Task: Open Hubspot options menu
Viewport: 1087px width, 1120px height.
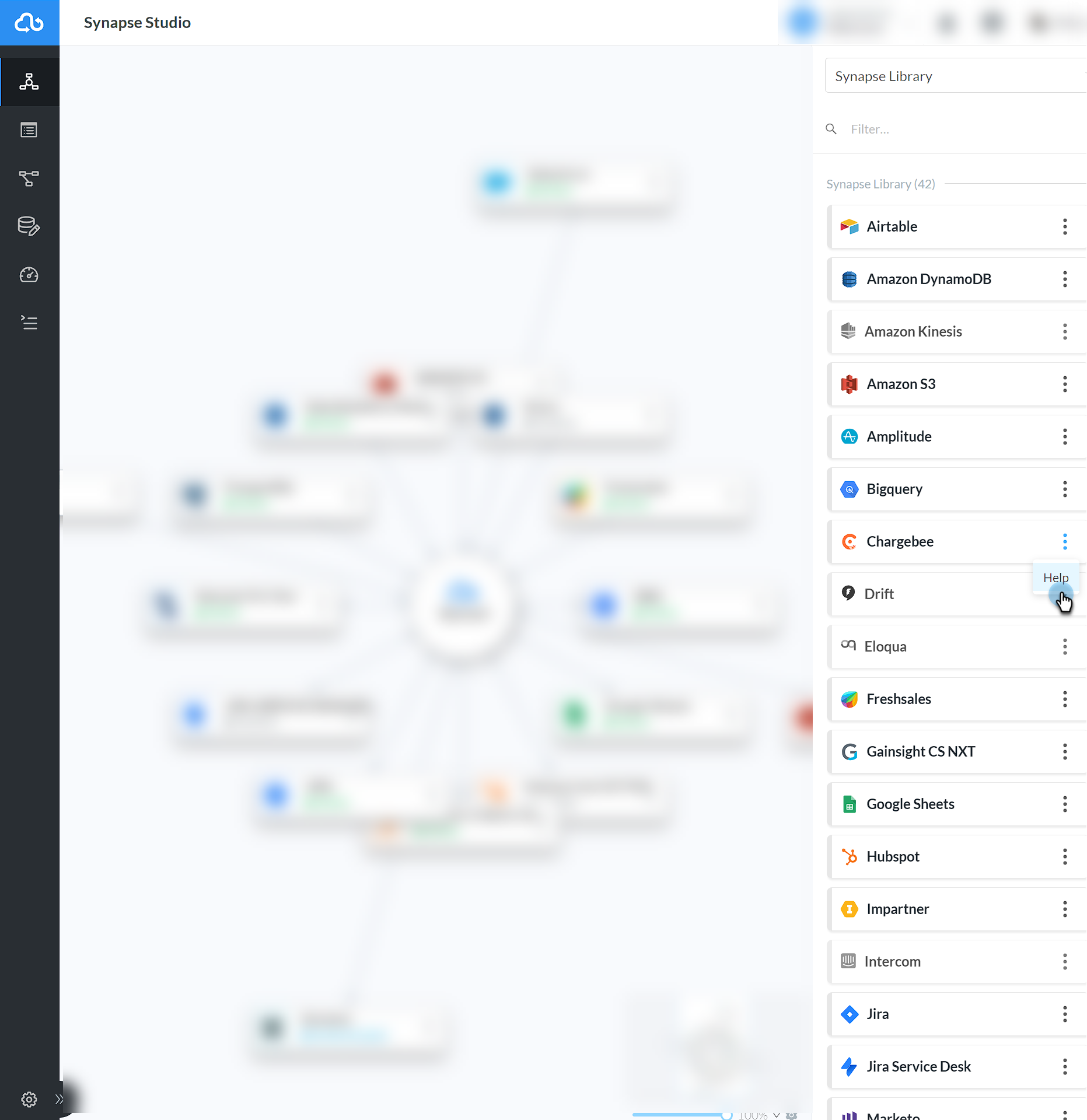Action: coord(1065,856)
